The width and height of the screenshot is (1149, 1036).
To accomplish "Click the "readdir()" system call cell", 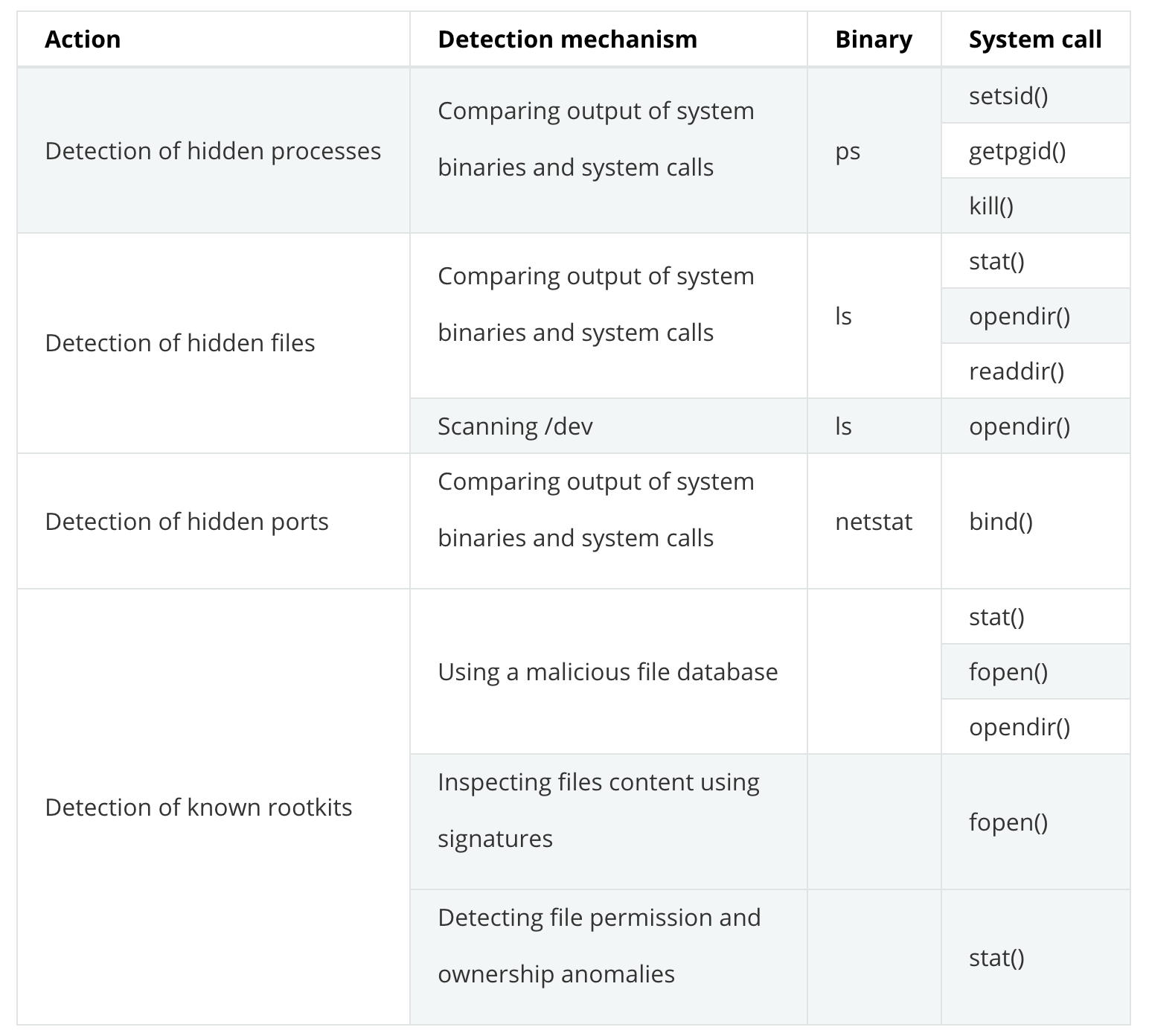I will click(x=1016, y=371).
